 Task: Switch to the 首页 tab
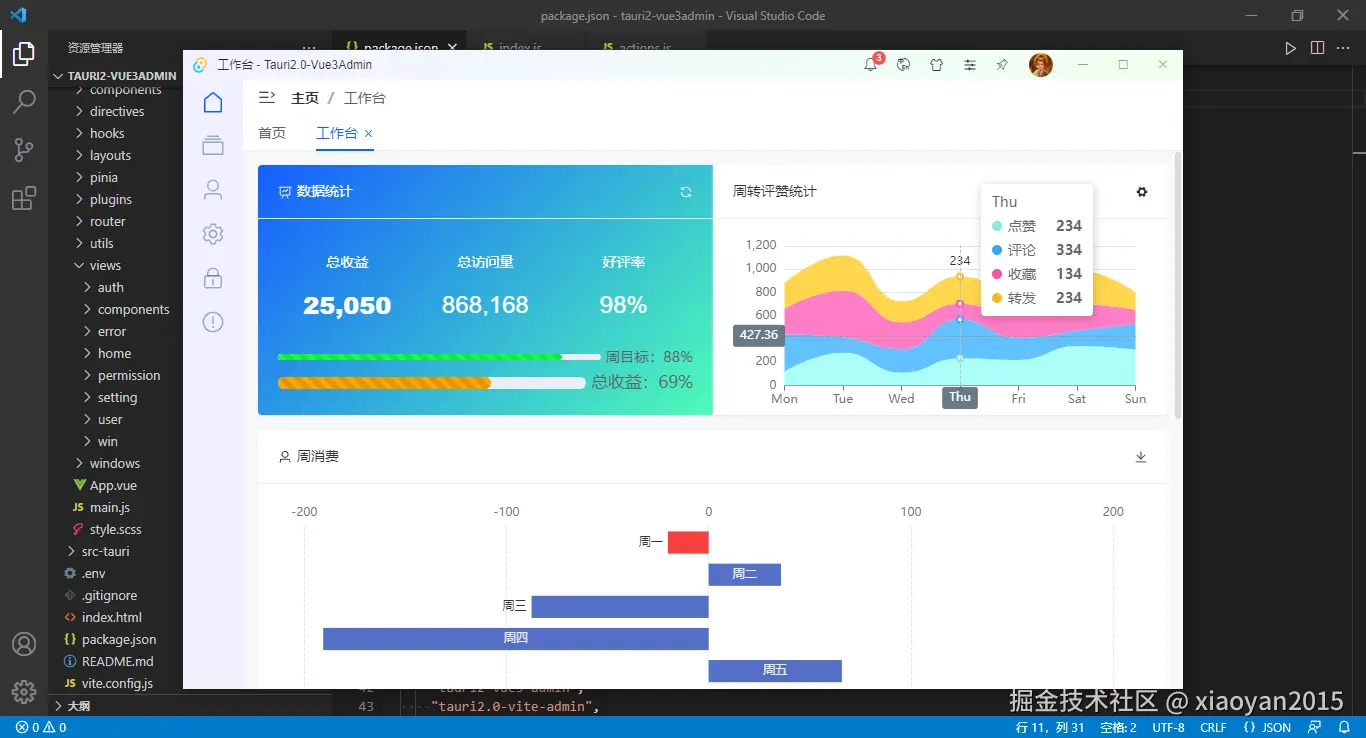point(271,132)
